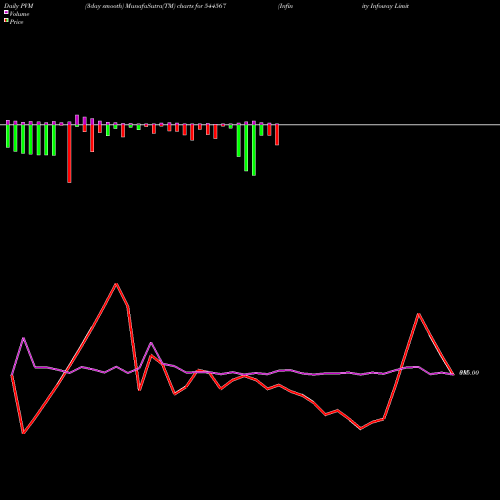Click the MunafaSutra charts for 544567 heading

click(x=156, y=6)
